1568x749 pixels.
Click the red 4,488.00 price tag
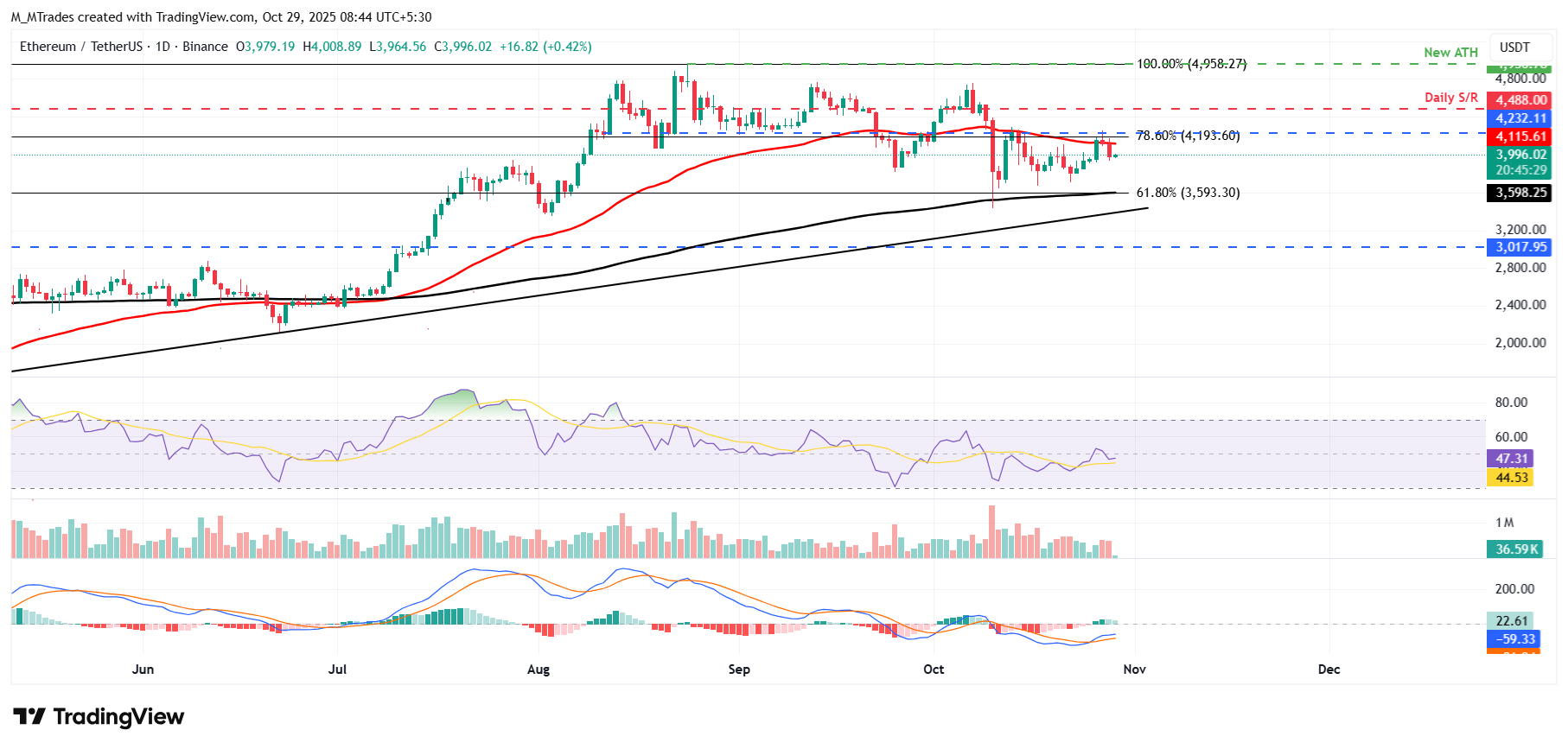coord(1520,100)
